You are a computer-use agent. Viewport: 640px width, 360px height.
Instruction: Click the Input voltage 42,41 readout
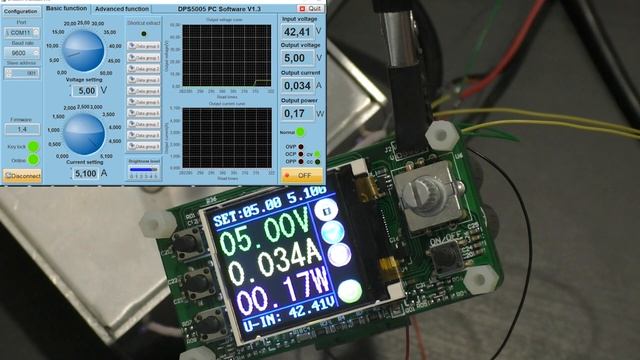[x=298, y=32]
